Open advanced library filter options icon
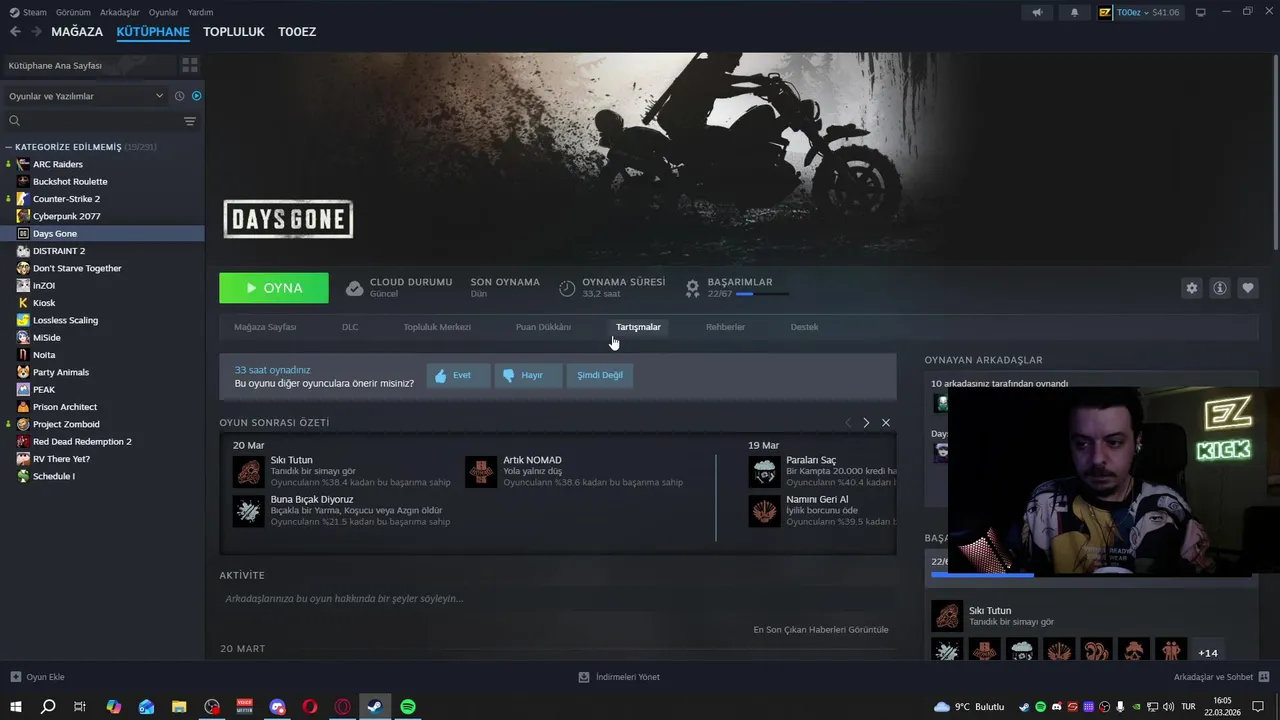Viewport: 1280px width, 720px height. [190, 121]
